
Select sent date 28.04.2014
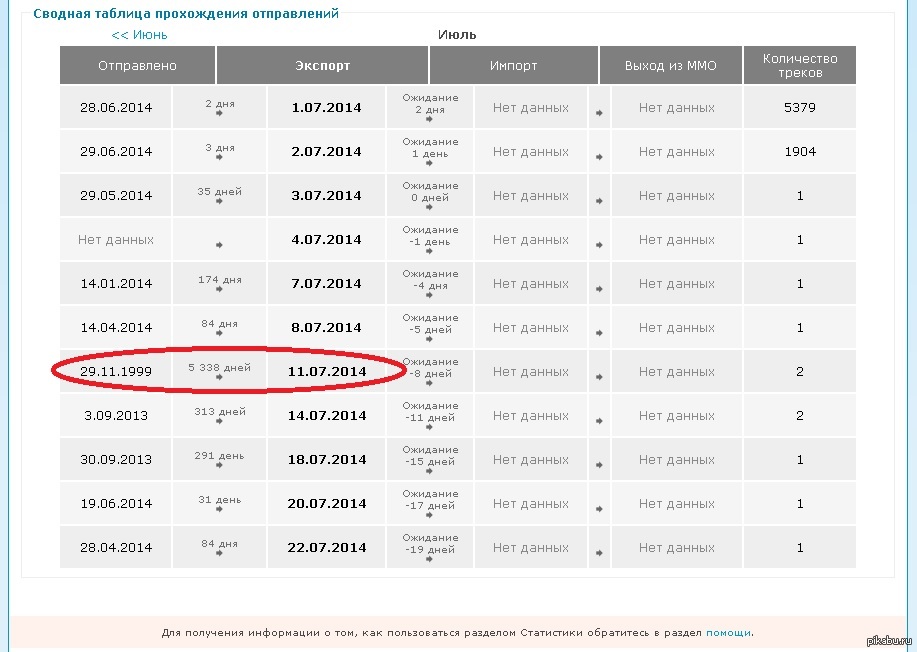[x=116, y=547]
